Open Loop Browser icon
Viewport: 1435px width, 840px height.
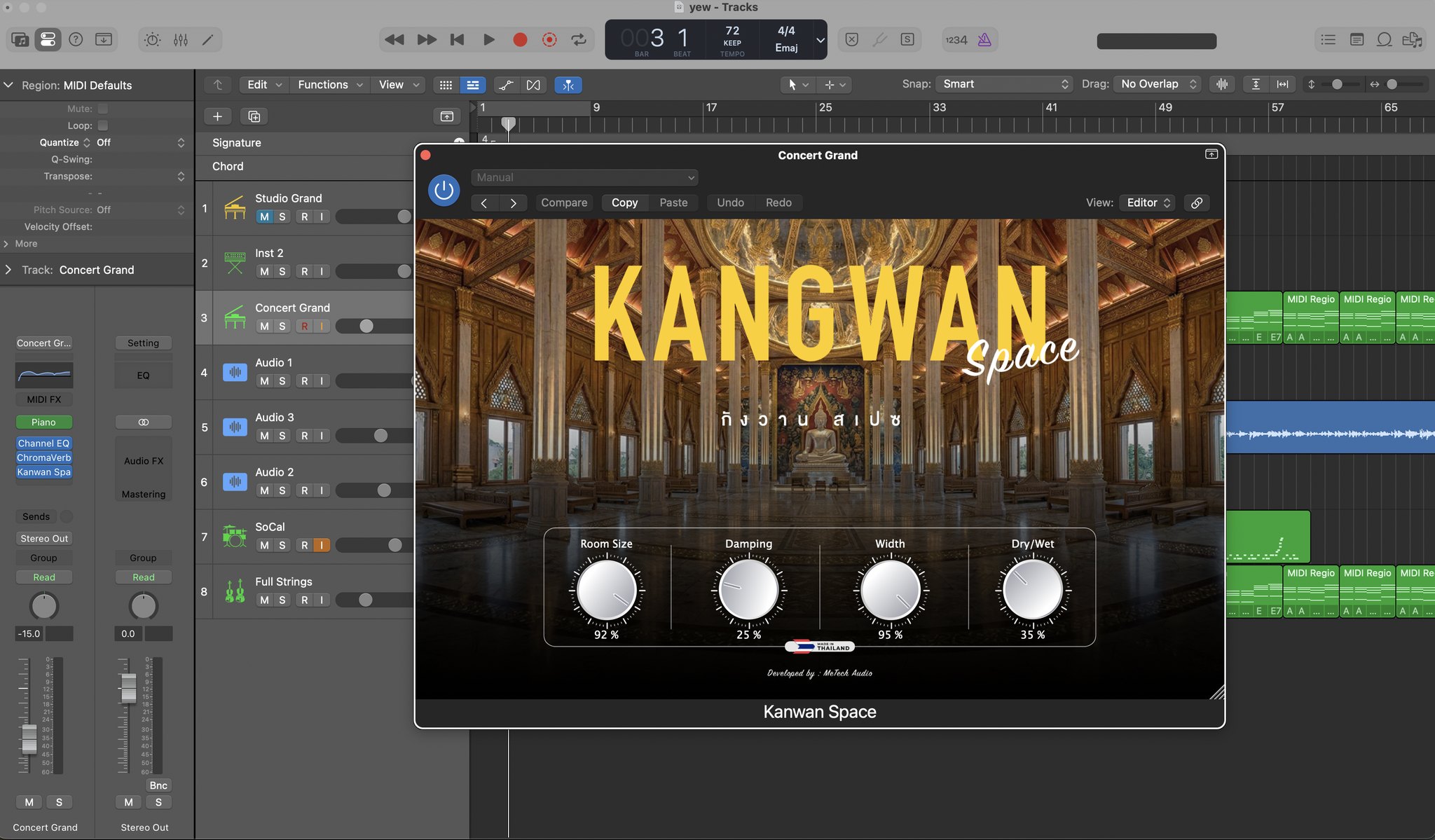tap(1384, 40)
